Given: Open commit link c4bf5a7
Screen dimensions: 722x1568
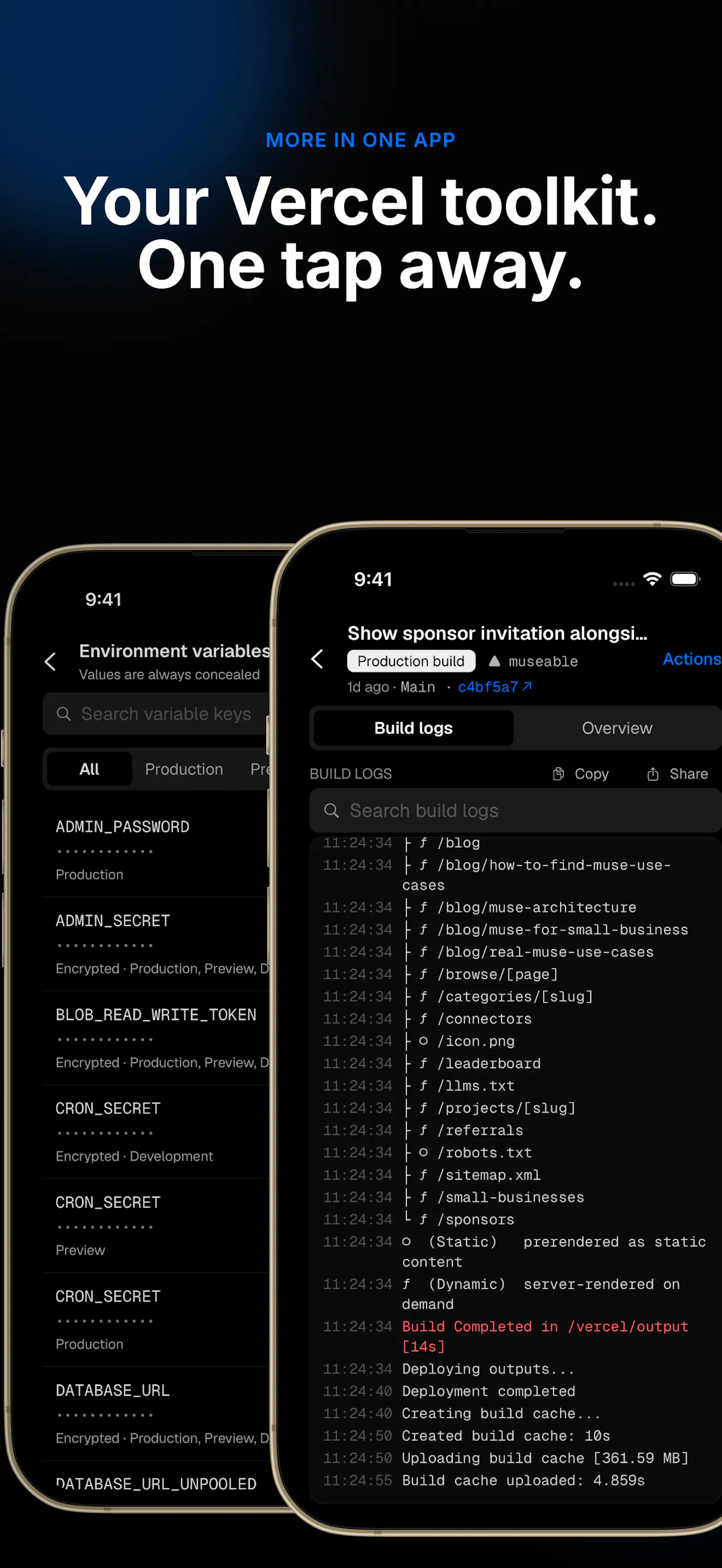Looking at the screenshot, I should coord(488,687).
